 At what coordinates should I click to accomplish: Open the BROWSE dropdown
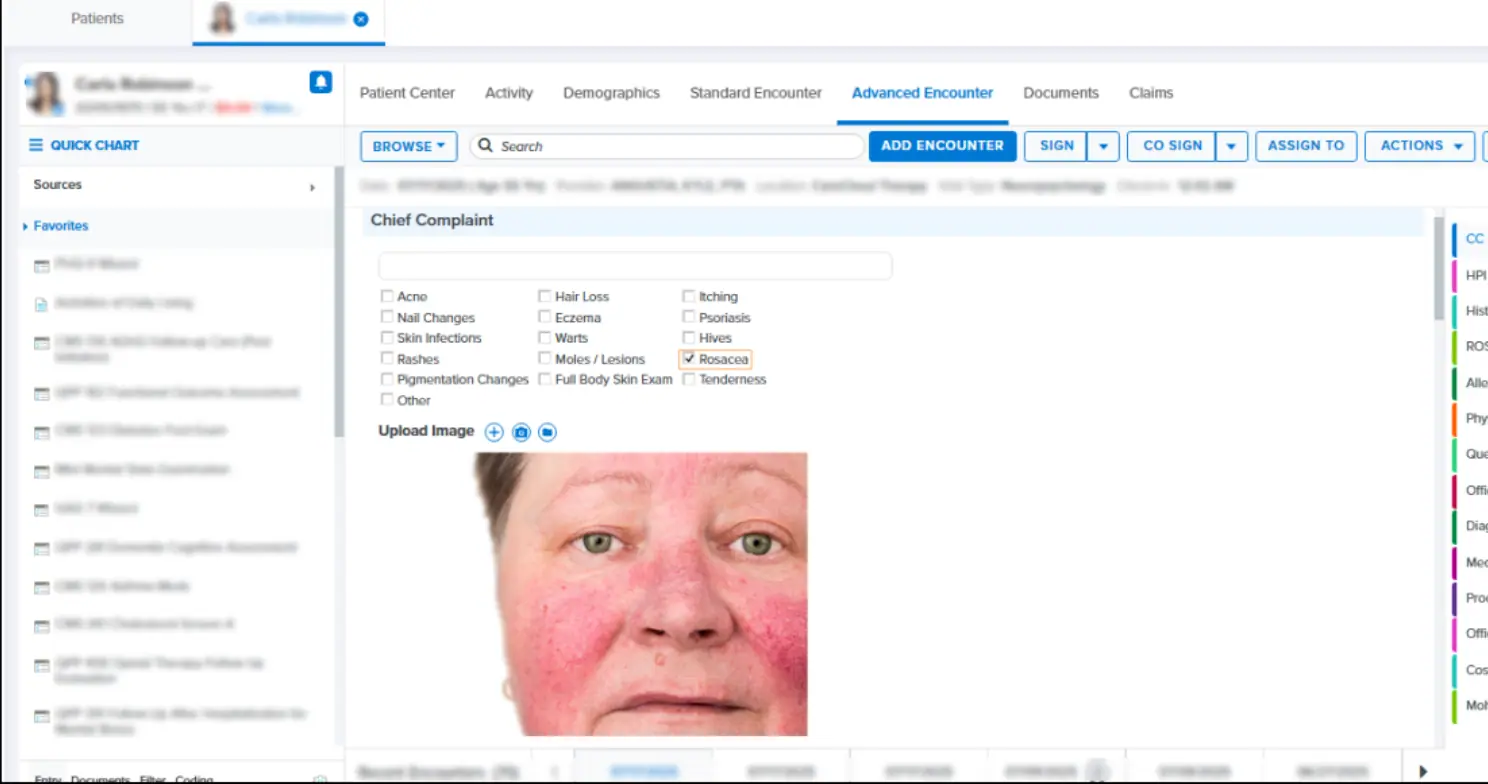coord(407,145)
